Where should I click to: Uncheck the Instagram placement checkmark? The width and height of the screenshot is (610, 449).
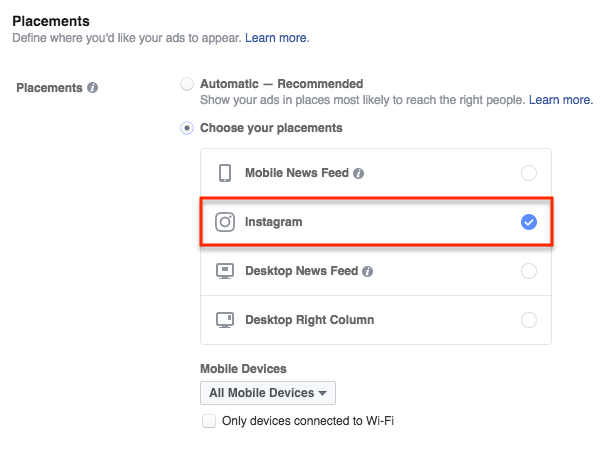click(529, 222)
